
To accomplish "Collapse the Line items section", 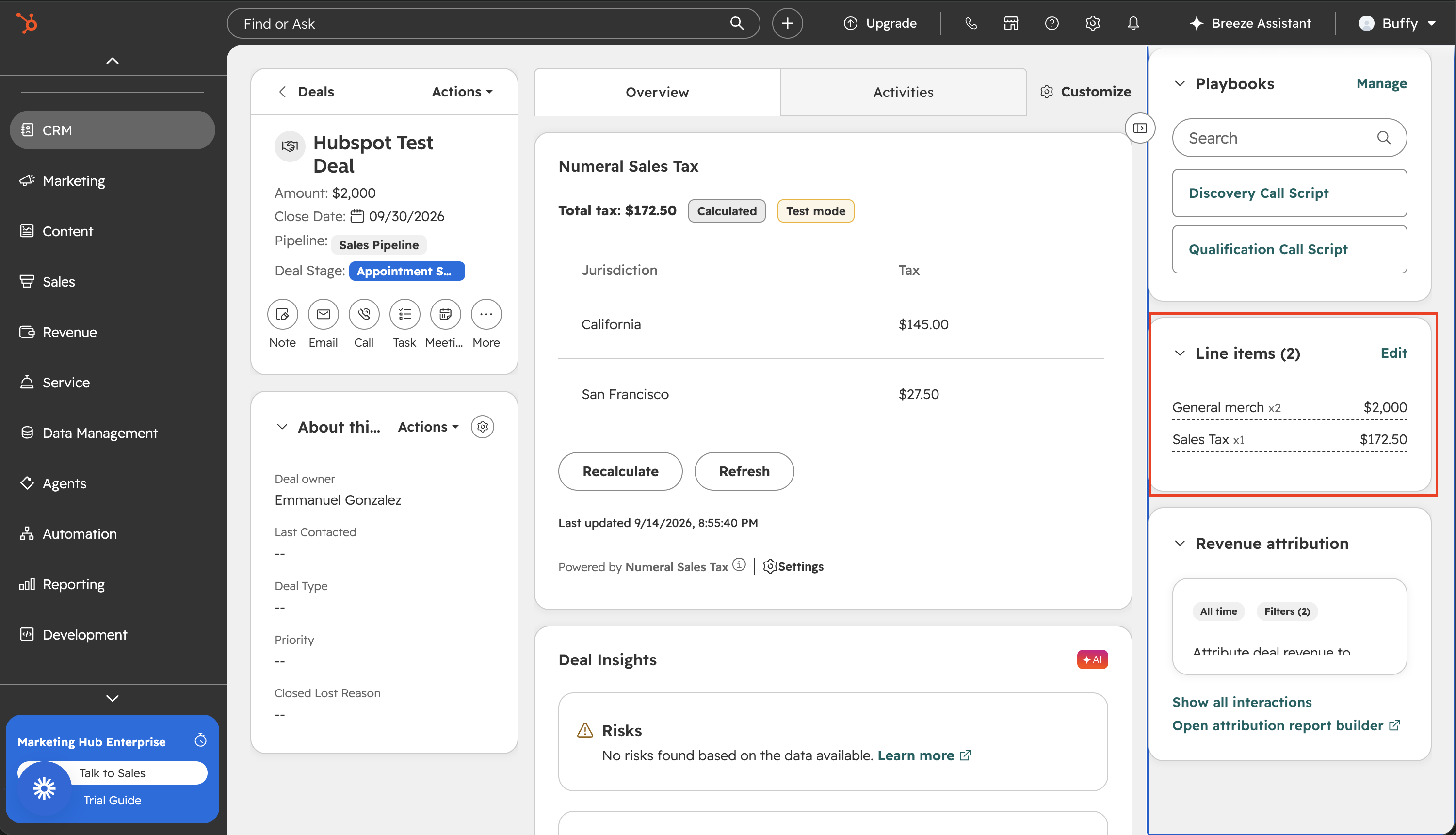I will coord(1180,353).
